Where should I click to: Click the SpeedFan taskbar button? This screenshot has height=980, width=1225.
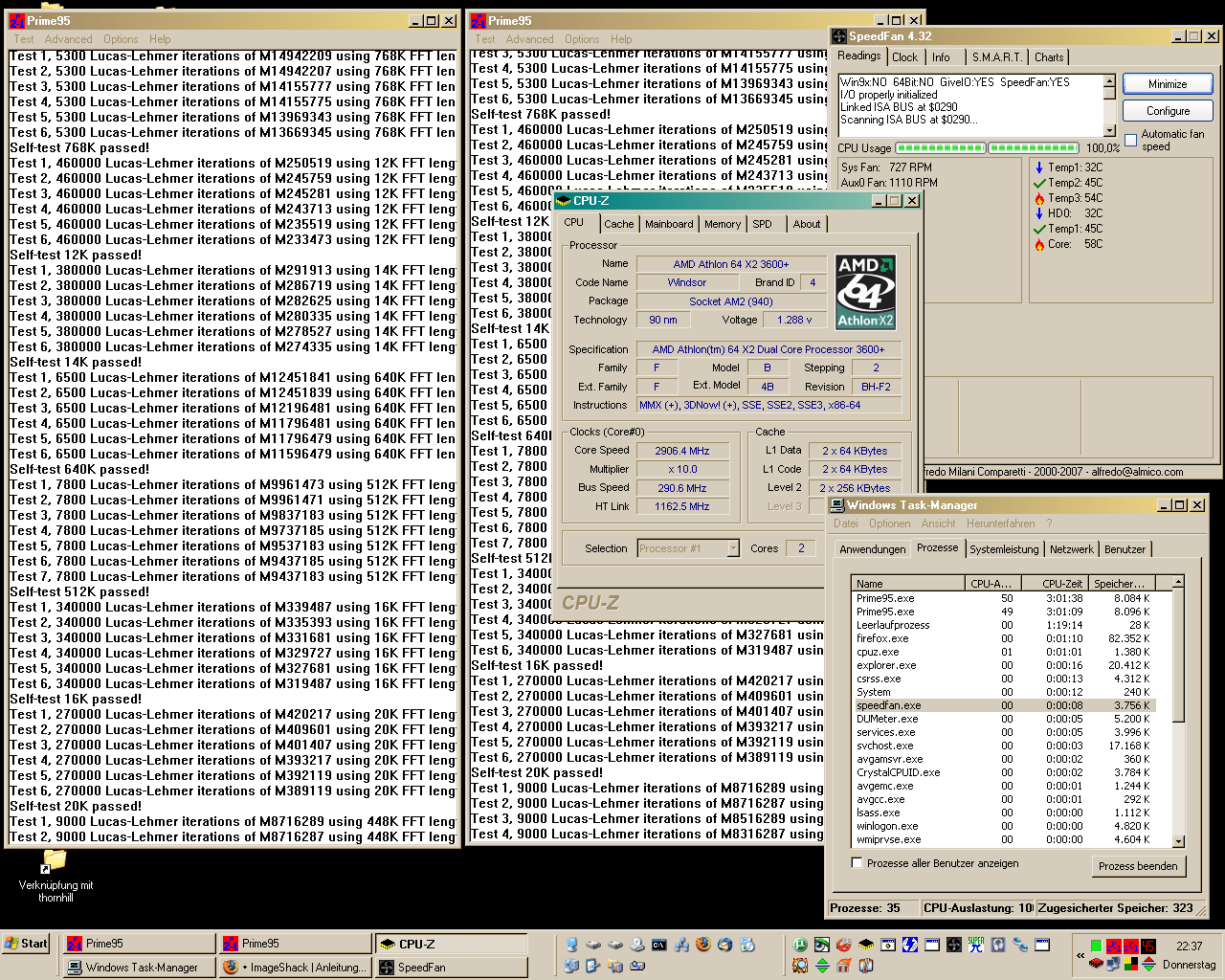451,968
